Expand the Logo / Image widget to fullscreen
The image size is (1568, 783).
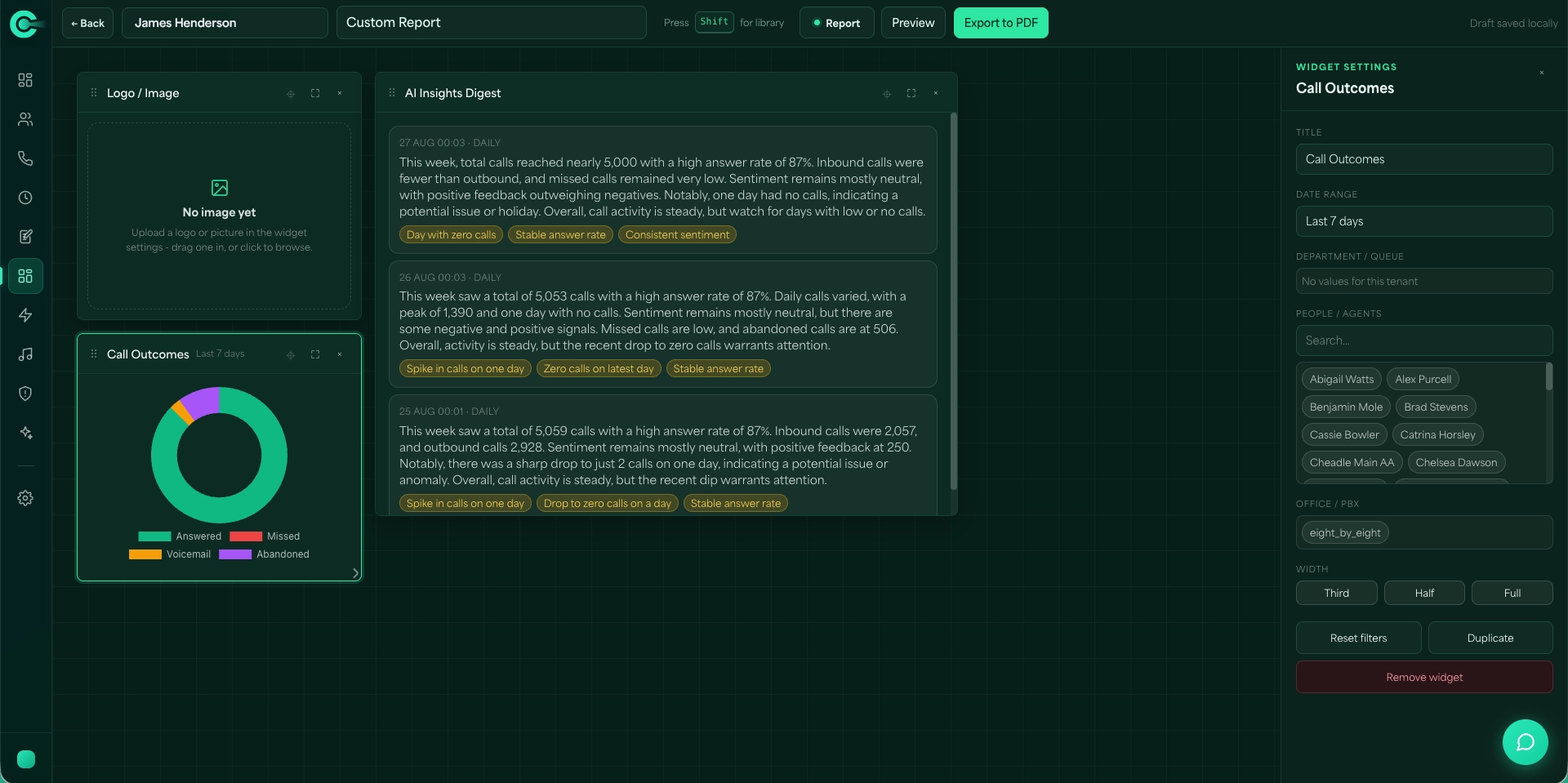pyautogui.click(x=315, y=93)
